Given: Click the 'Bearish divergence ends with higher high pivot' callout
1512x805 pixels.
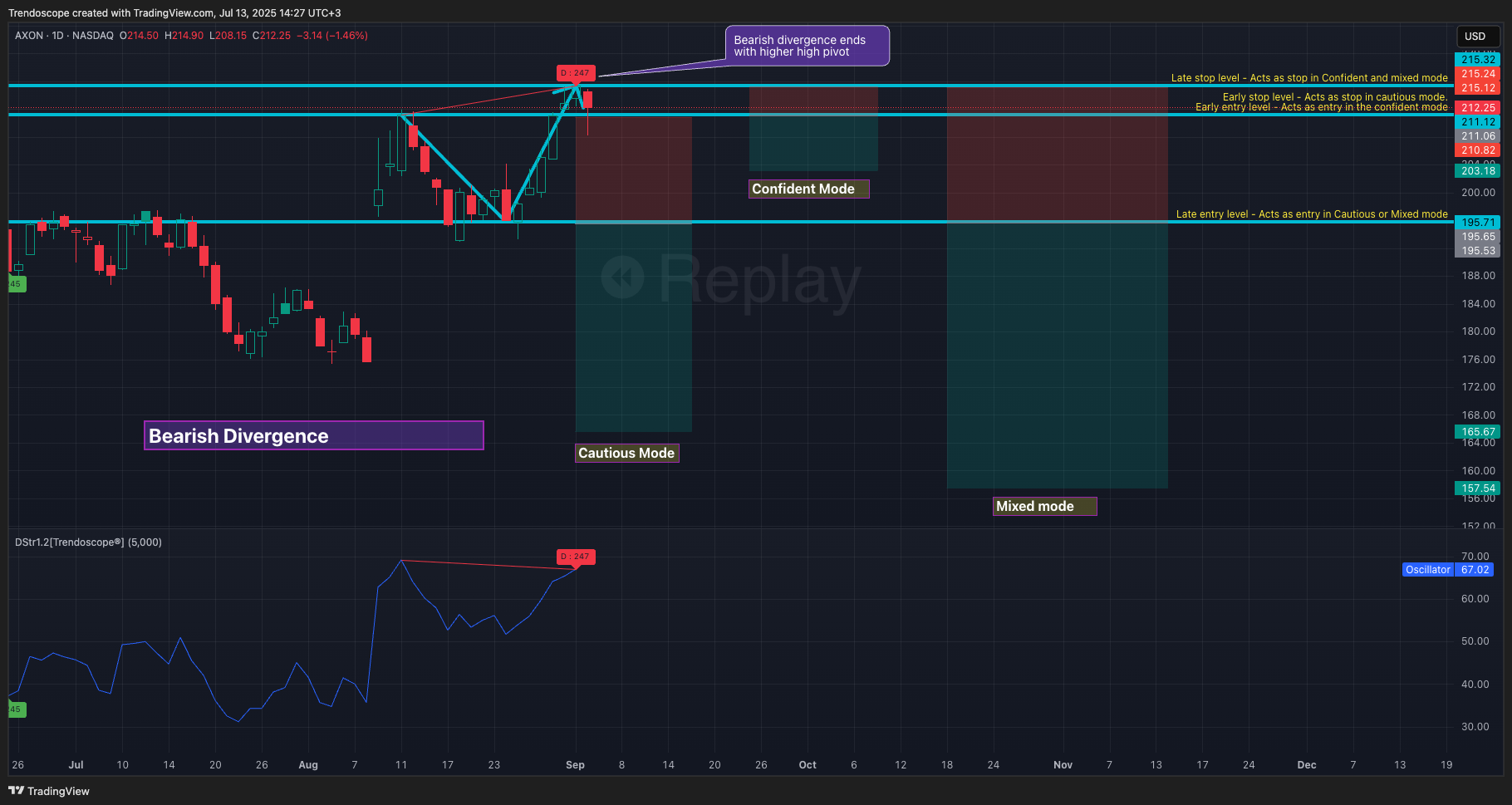Looking at the screenshot, I should click(x=808, y=46).
